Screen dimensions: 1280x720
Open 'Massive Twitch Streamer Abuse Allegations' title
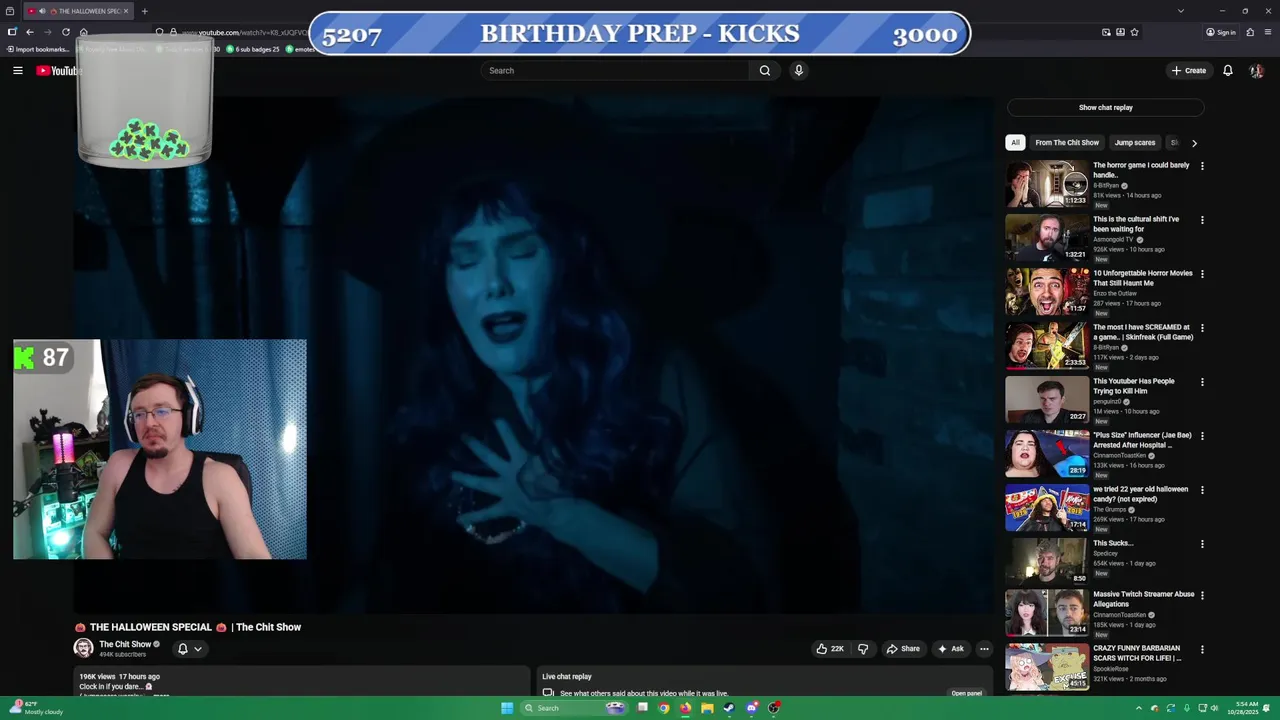pos(1143,599)
